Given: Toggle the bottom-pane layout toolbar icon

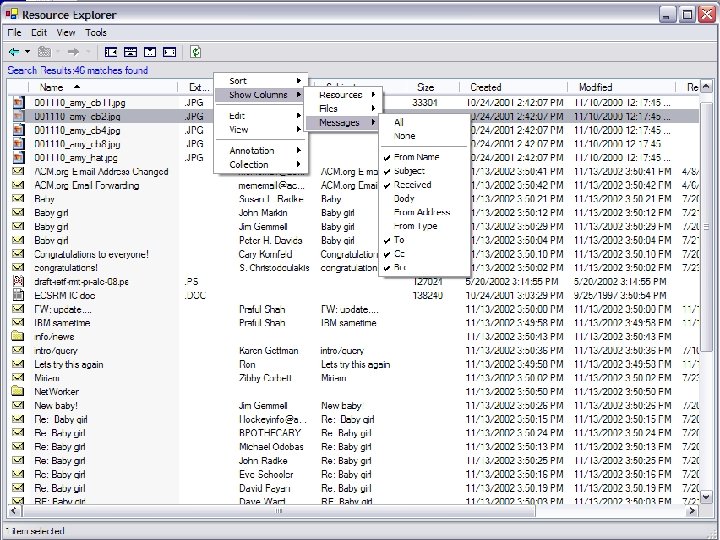Looking at the screenshot, I should click(150, 52).
